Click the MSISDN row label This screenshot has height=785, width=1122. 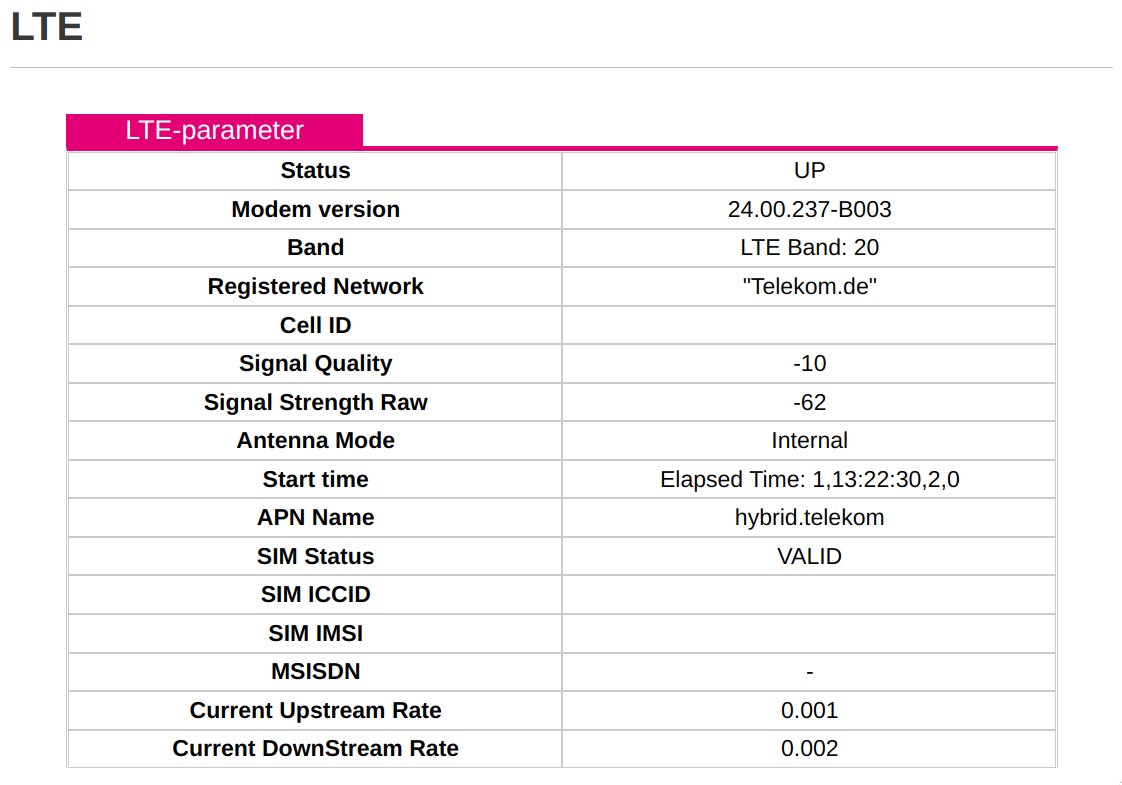coord(315,671)
